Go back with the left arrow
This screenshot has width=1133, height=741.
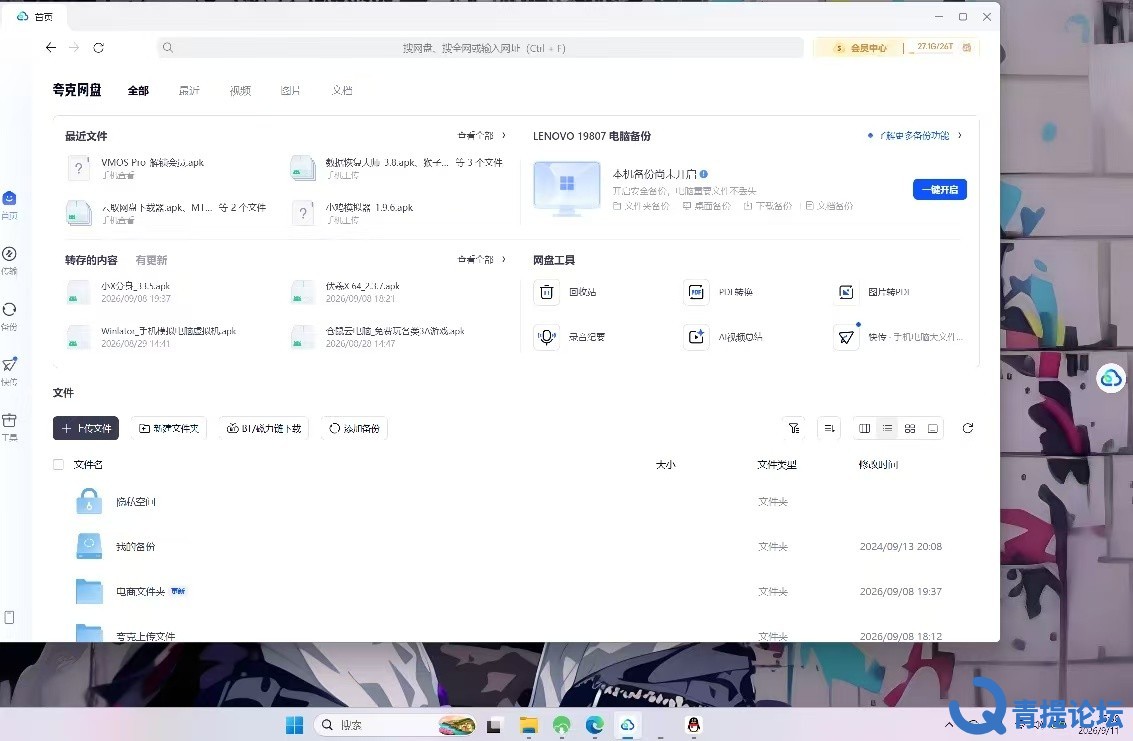click(x=51, y=48)
